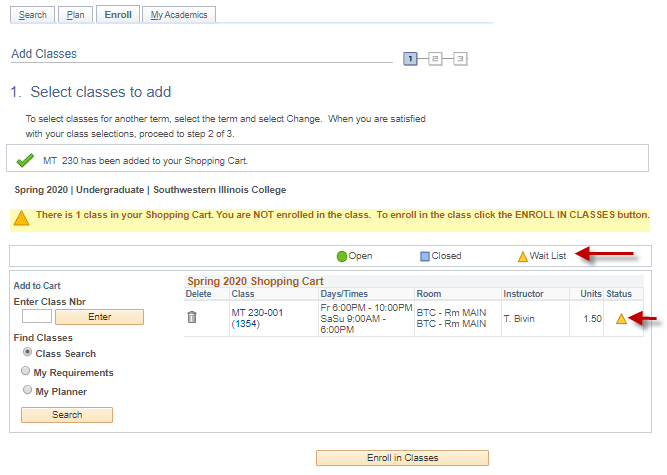Screen dimensions: 667x475
Task: Switch to the Search tab
Action: click(x=33, y=15)
